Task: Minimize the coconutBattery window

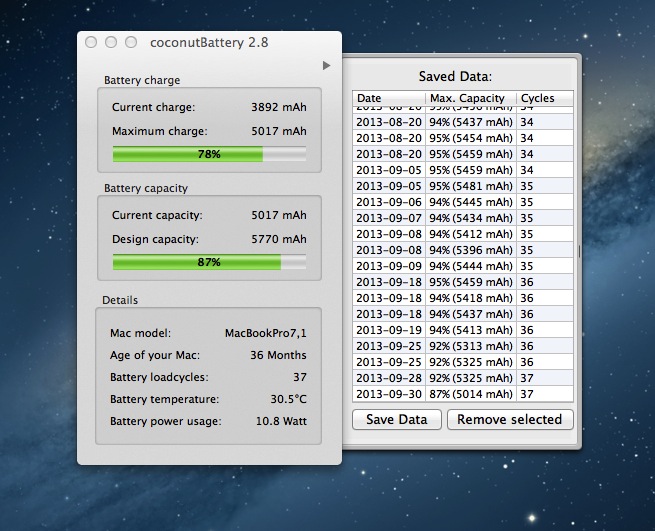Action: [111, 42]
